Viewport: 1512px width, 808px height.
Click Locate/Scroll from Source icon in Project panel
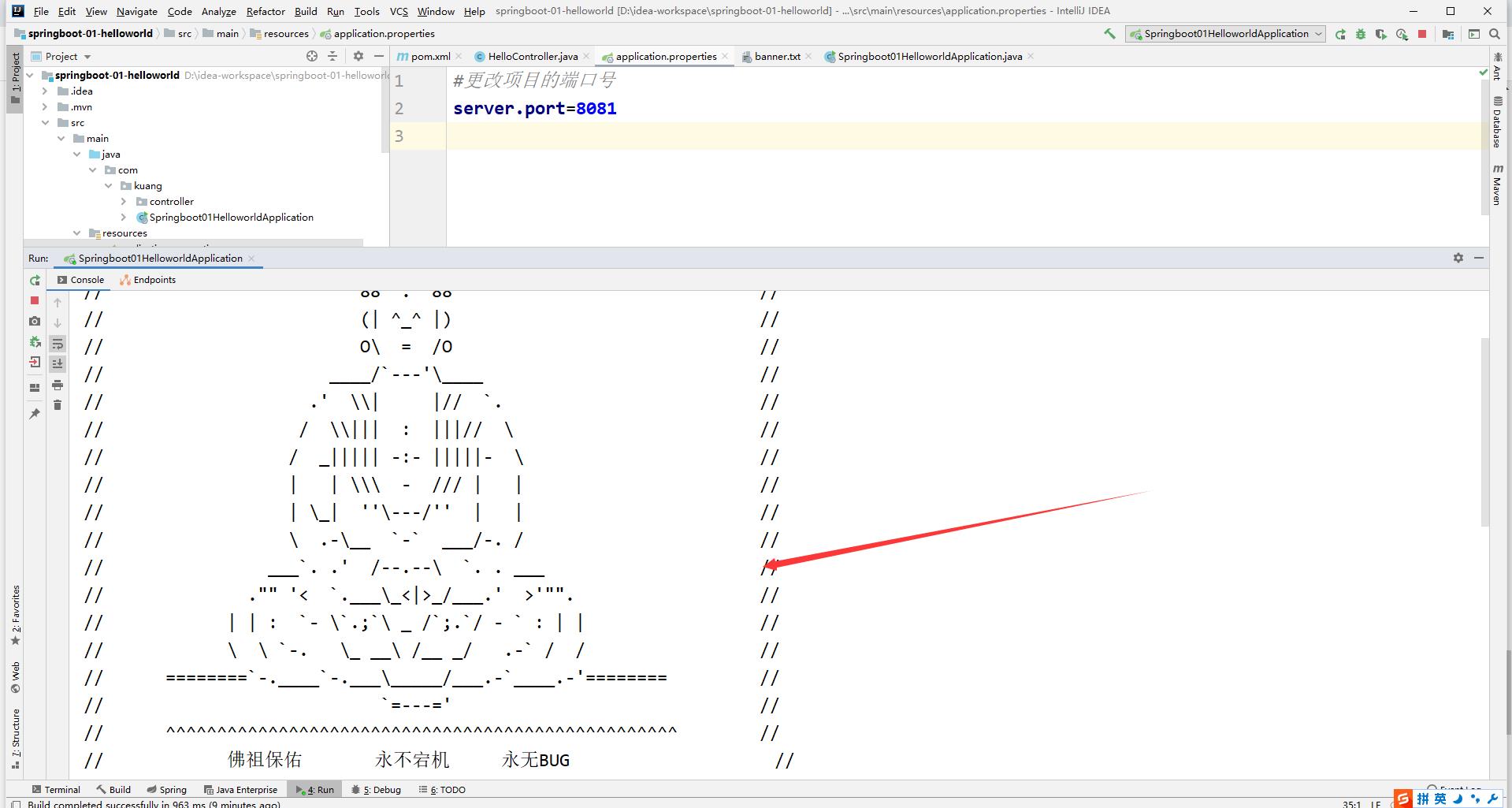point(312,56)
